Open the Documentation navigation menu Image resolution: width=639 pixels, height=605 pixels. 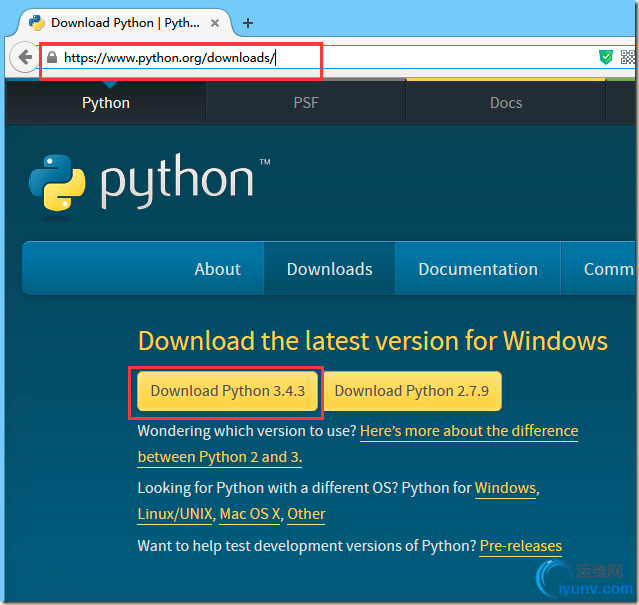(x=478, y=269)
